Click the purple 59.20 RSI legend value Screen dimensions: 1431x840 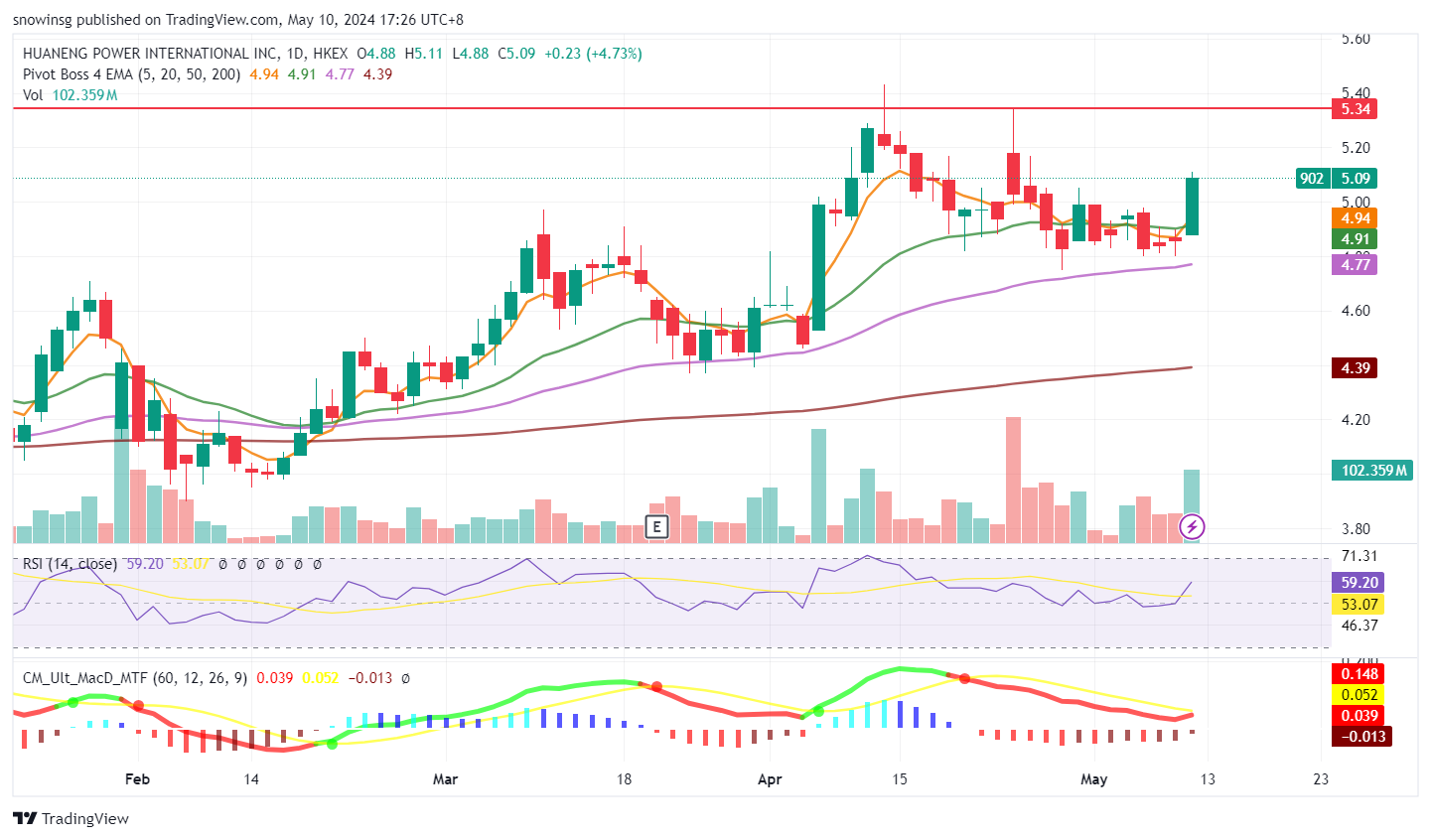coord(145,564)
